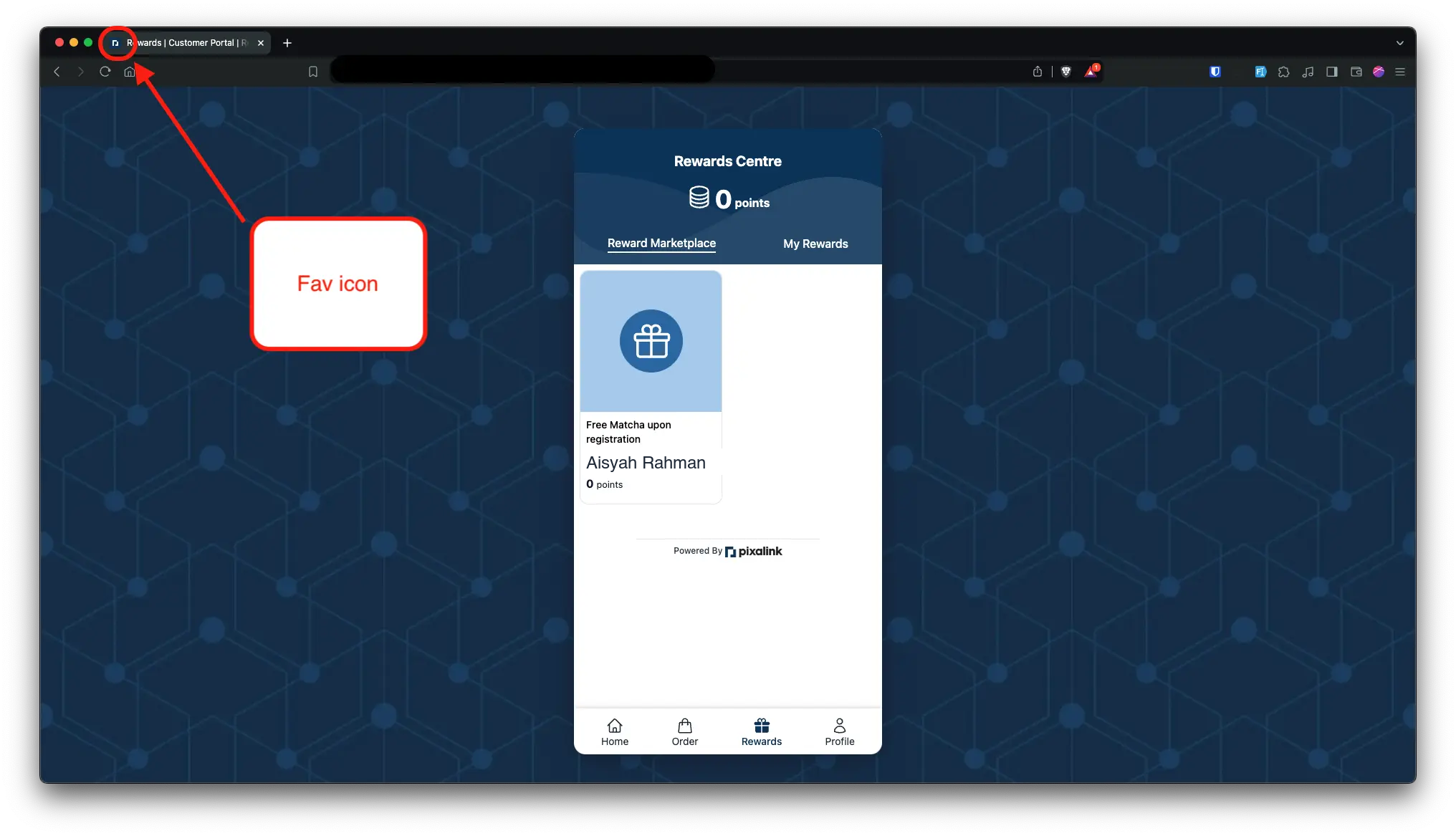1456x836 pixels.
Task: Click the Aisyah Rahman name text
Action: (646, 463)
